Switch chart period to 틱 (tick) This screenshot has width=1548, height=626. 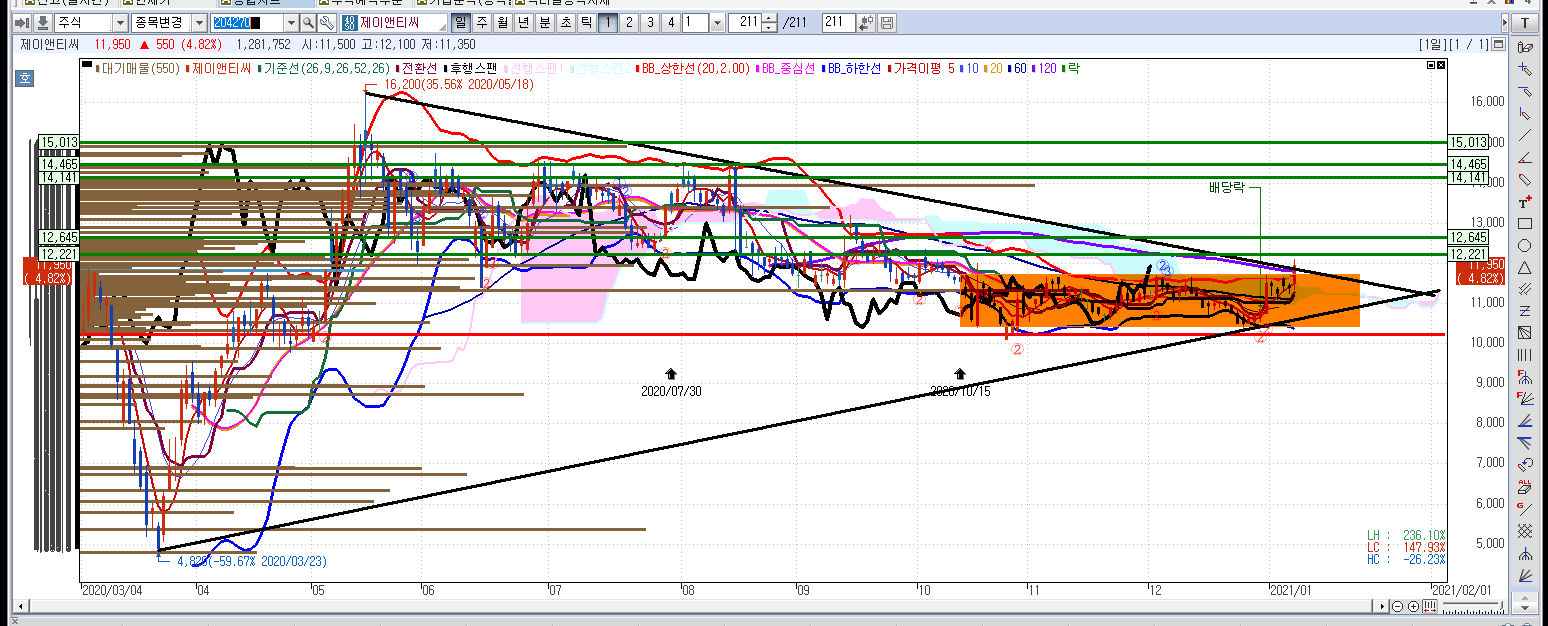tap(587, 22)
